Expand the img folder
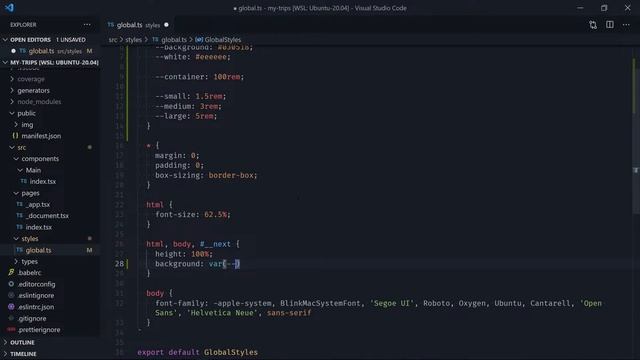The height and width of the screenshot is (360, 640). pos(50,124)
